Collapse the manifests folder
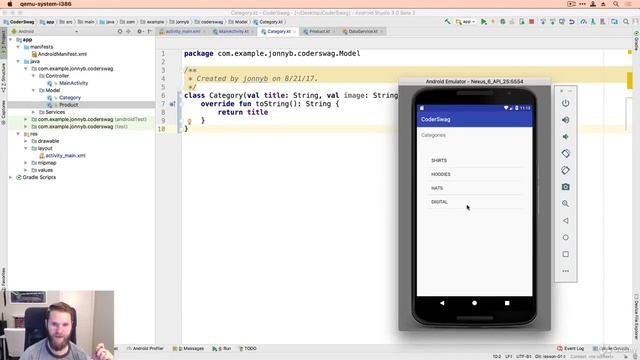Viewport: 640px width, 360px height. [x=18, y=47]
